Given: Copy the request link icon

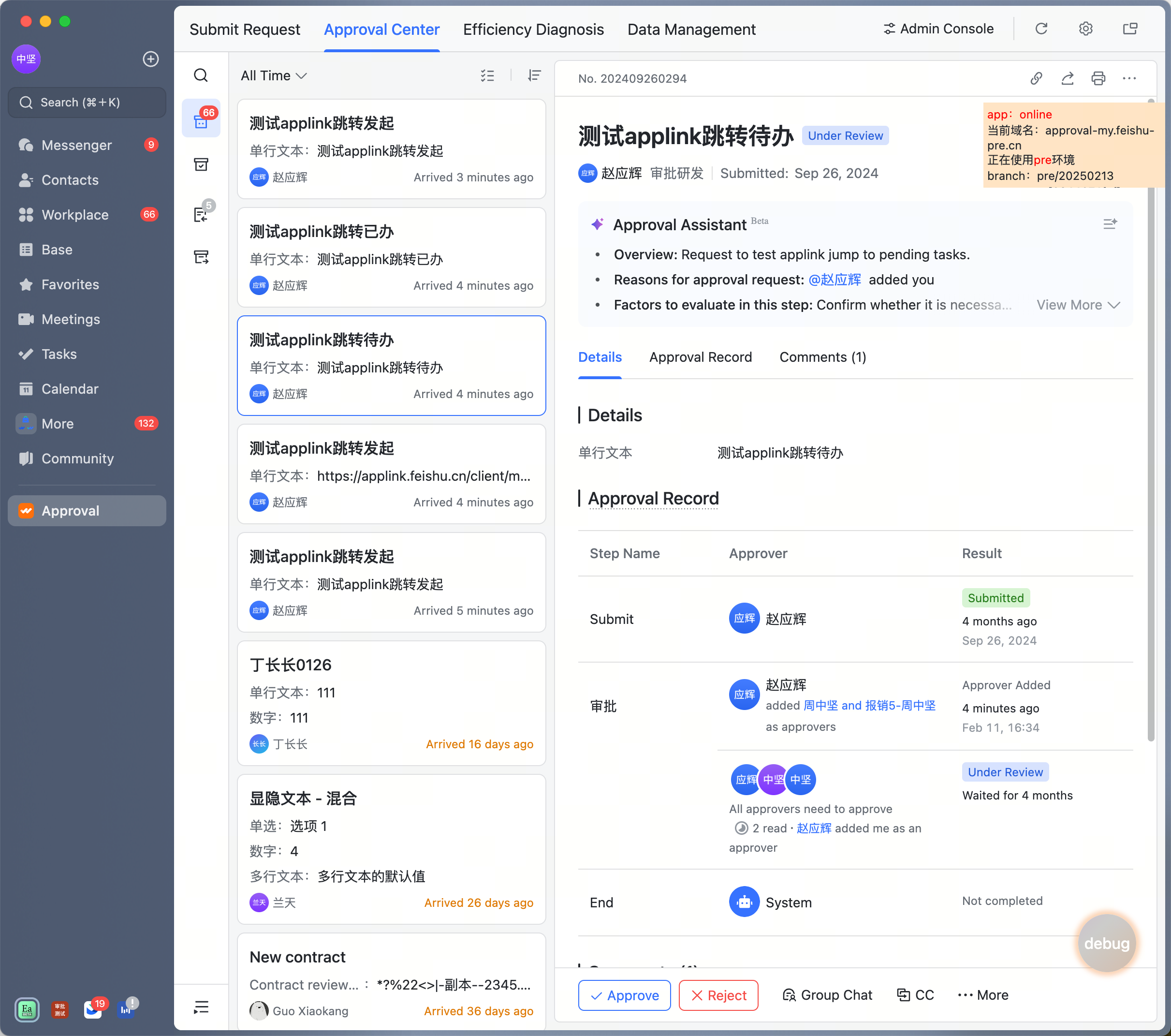Looking at the screenshot, I should tap(1036, 78).
